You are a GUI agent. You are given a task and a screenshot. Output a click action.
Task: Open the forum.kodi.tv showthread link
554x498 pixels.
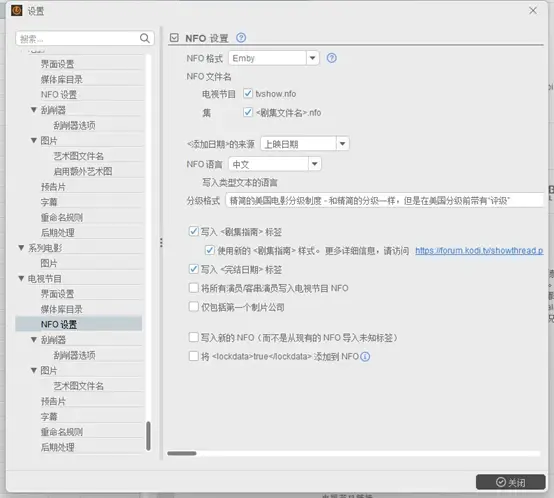(x=479, y=251)
